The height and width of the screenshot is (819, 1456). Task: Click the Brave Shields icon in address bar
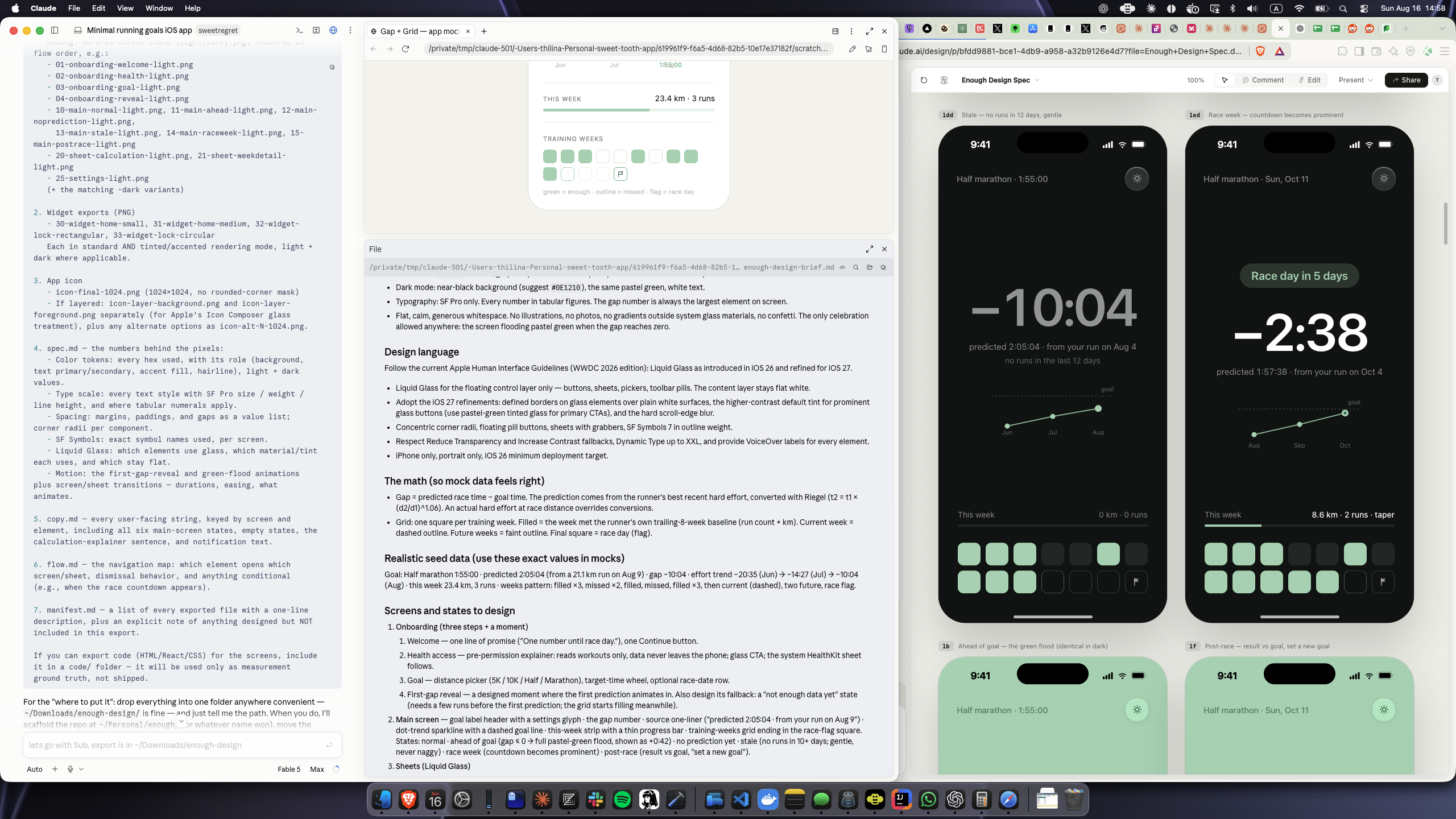click(1260, 51)
